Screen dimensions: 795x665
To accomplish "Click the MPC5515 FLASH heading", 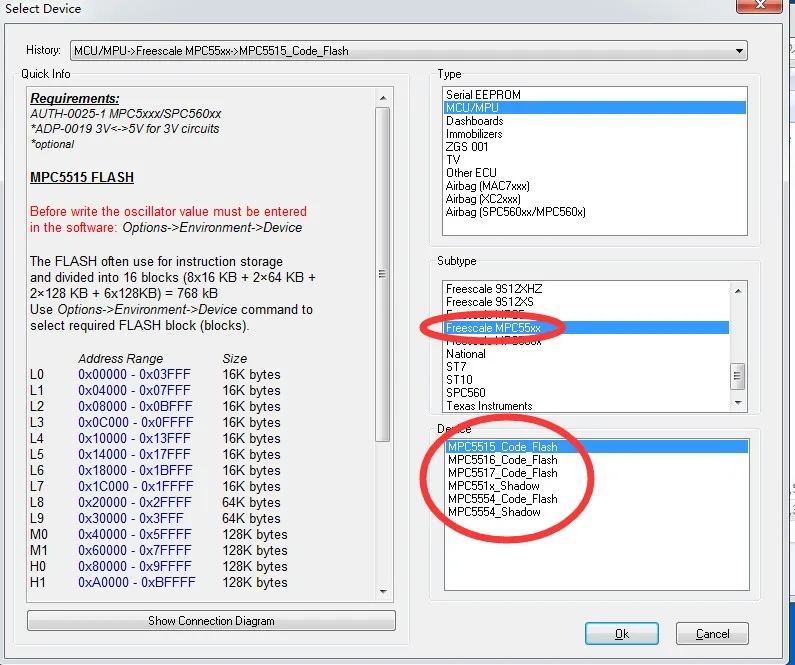I will [x=82, y=177].
